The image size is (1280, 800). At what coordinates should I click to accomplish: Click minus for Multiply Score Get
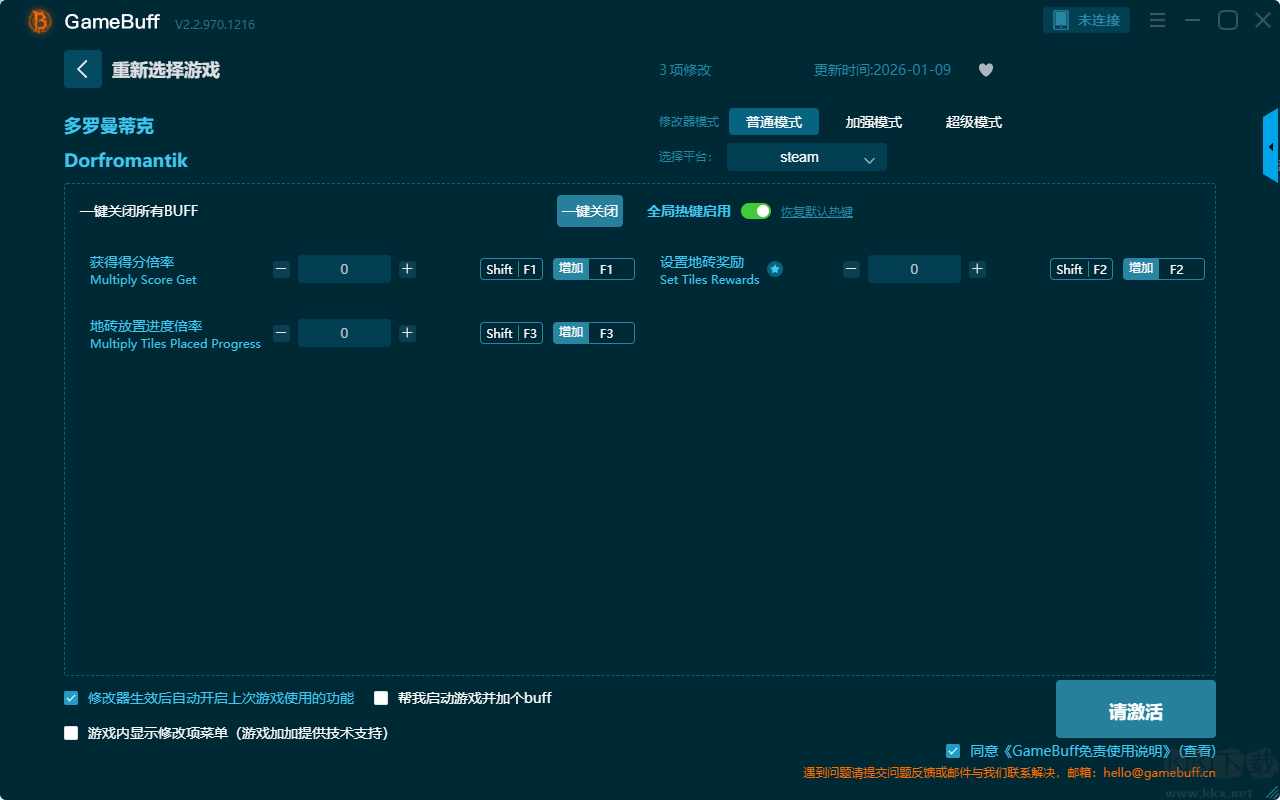pos(282,269)
